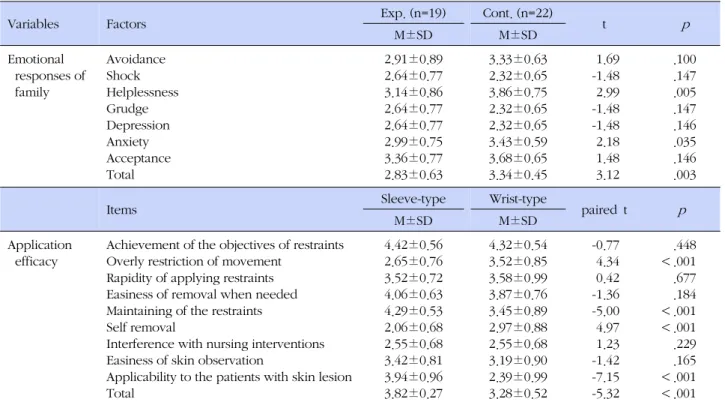Click the p value ".677"
Viewport: 725px width, 405px height.
685,278
